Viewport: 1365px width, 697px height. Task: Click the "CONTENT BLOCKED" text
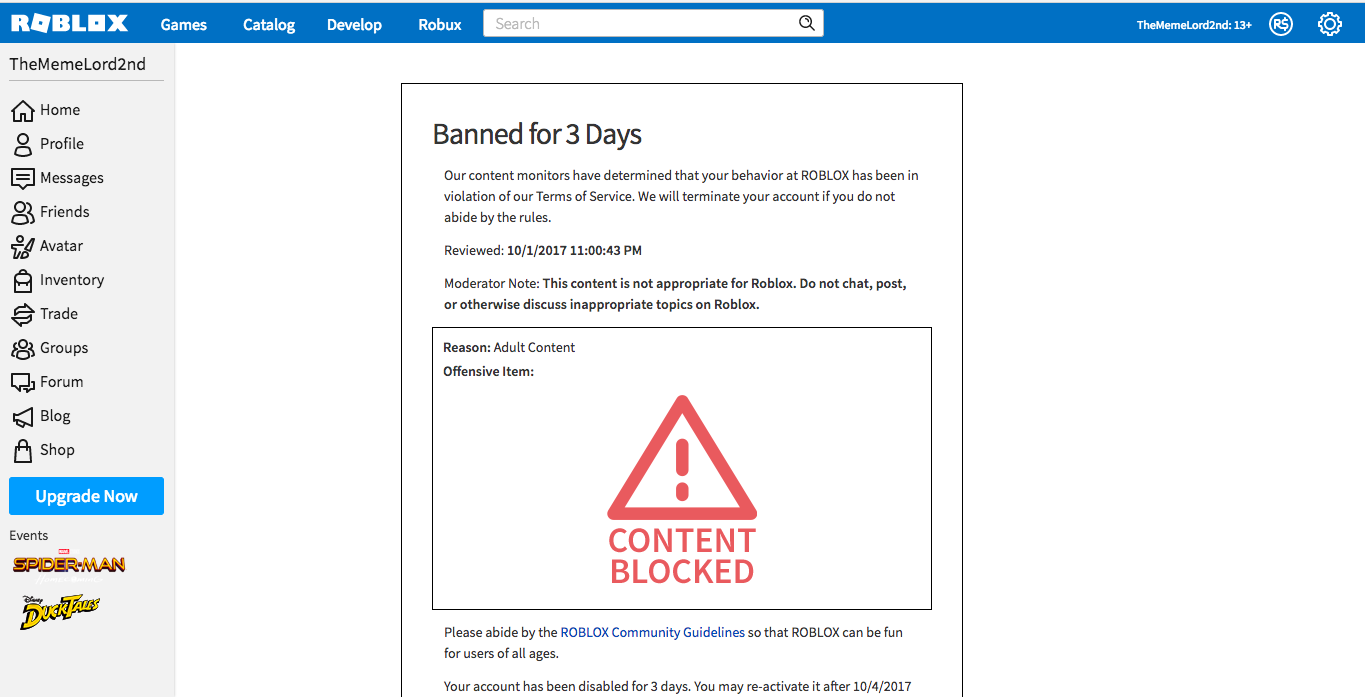point(682,556)
